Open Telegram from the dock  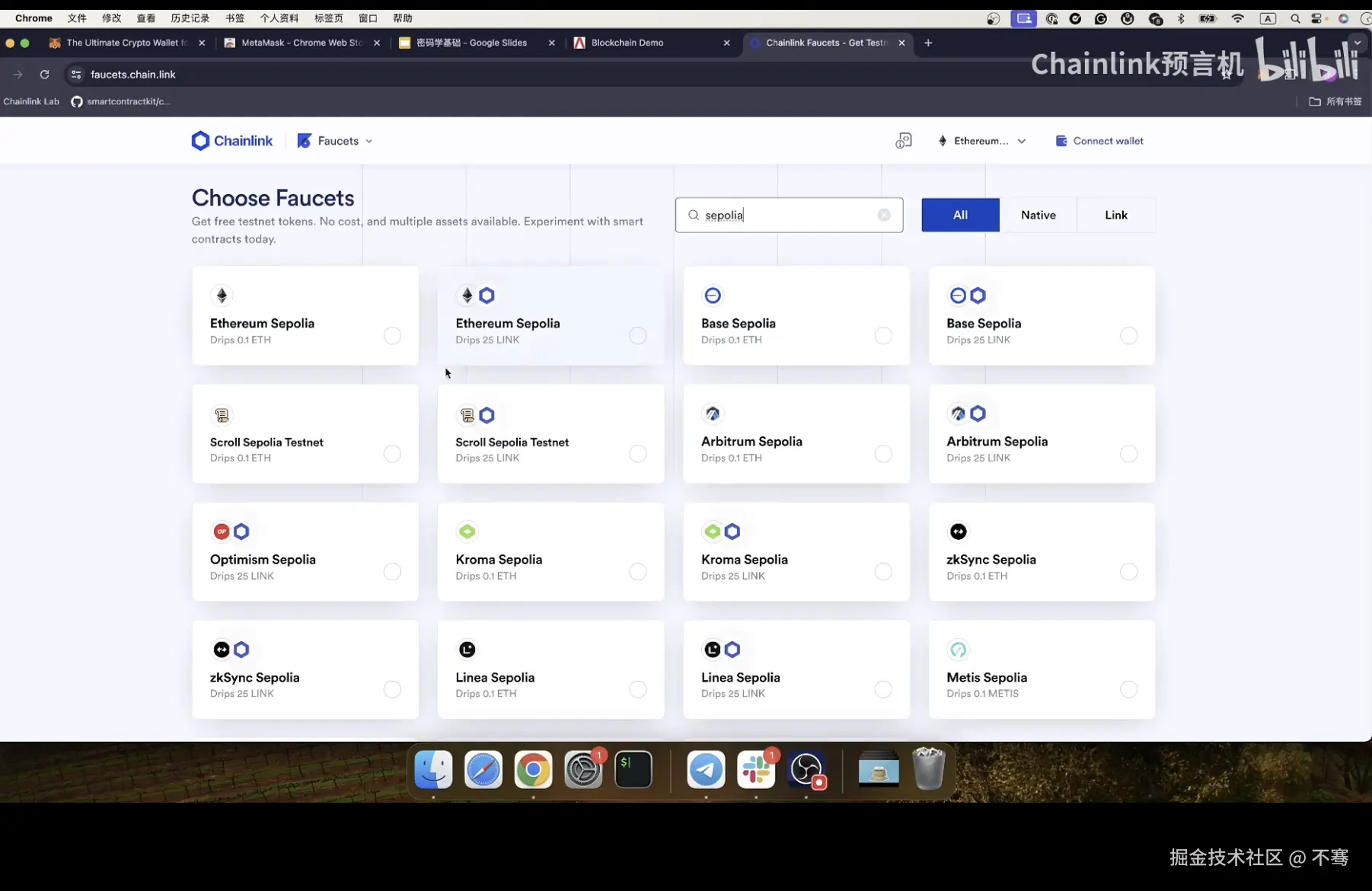point(706,770)
